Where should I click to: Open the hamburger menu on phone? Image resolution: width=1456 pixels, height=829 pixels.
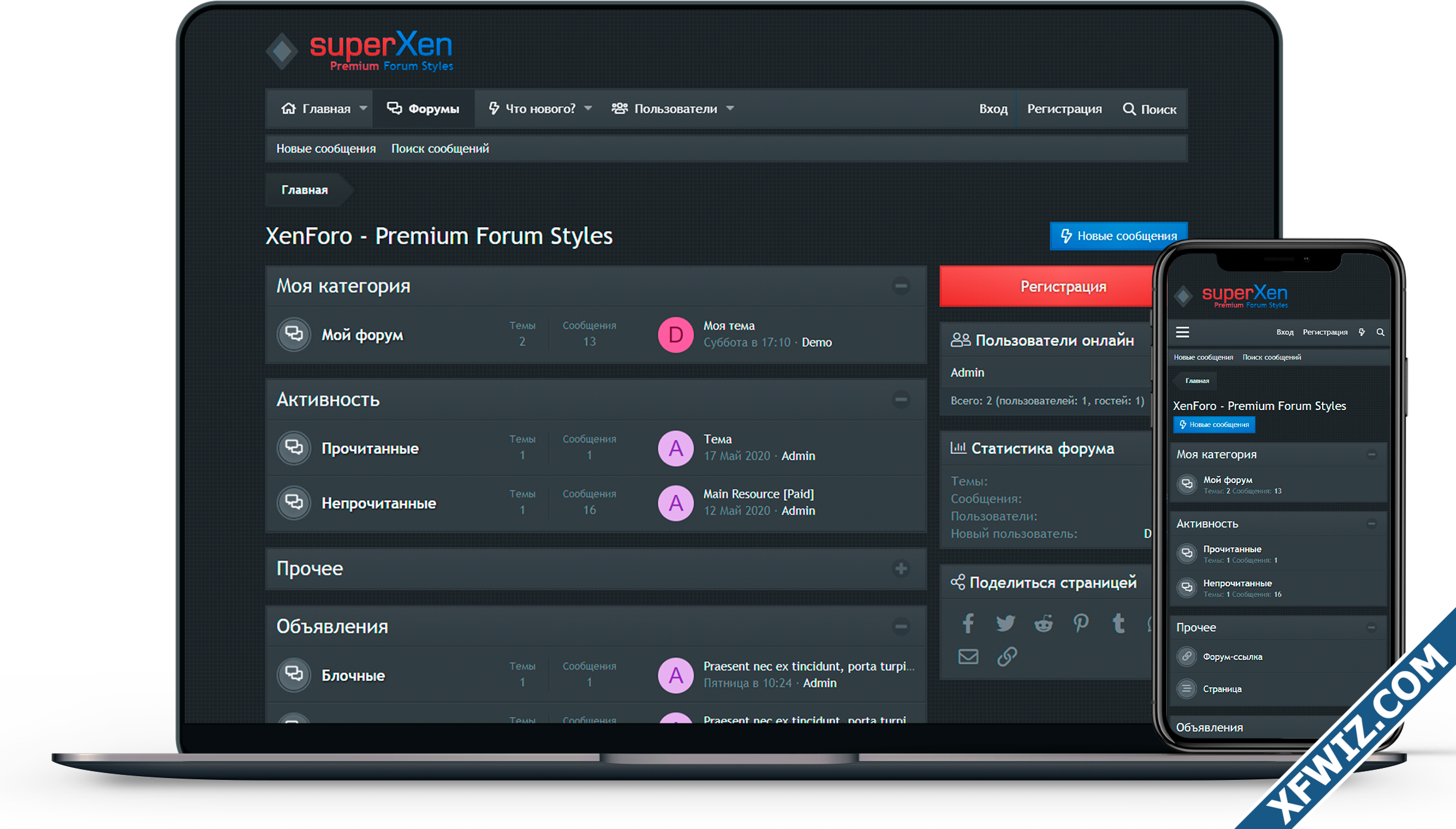point(1183,332)
